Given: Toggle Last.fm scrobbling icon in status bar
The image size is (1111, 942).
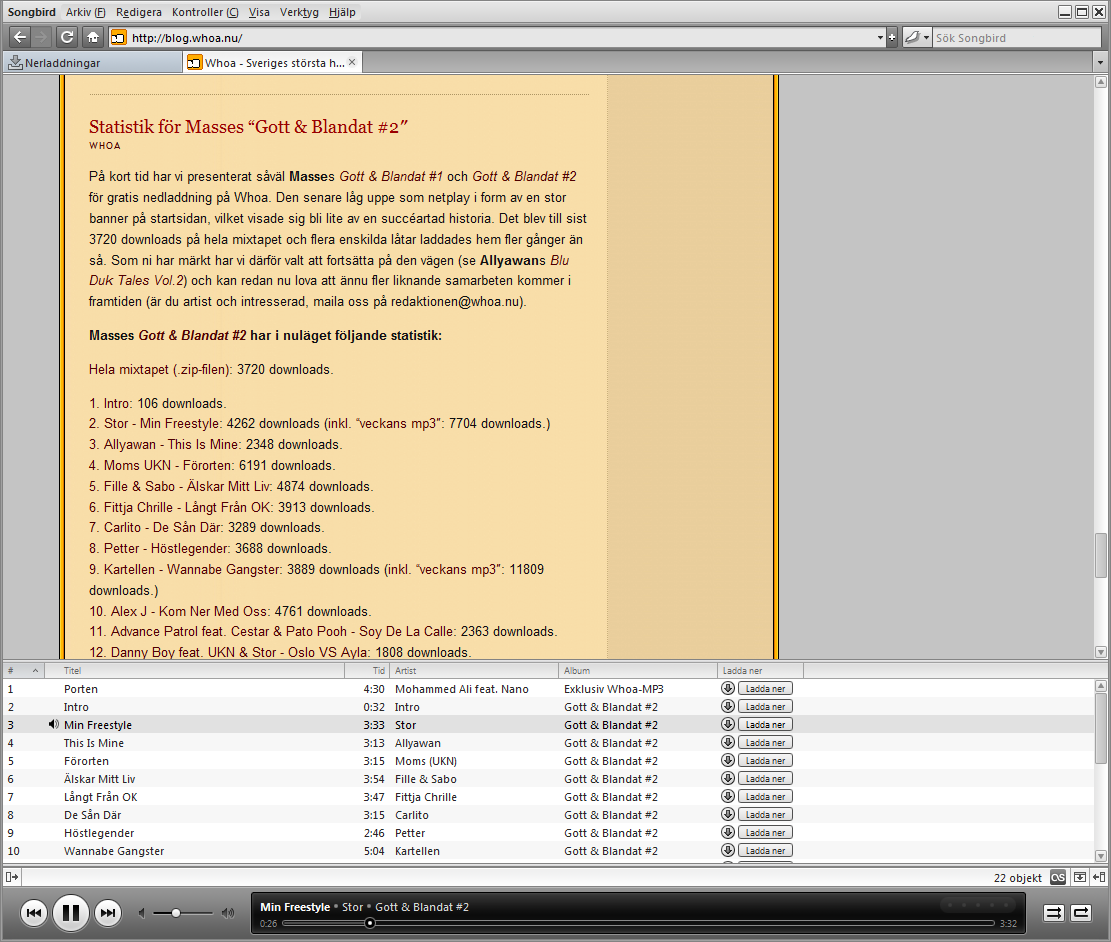Looking at the screenshot, I should pos(1058,877).
